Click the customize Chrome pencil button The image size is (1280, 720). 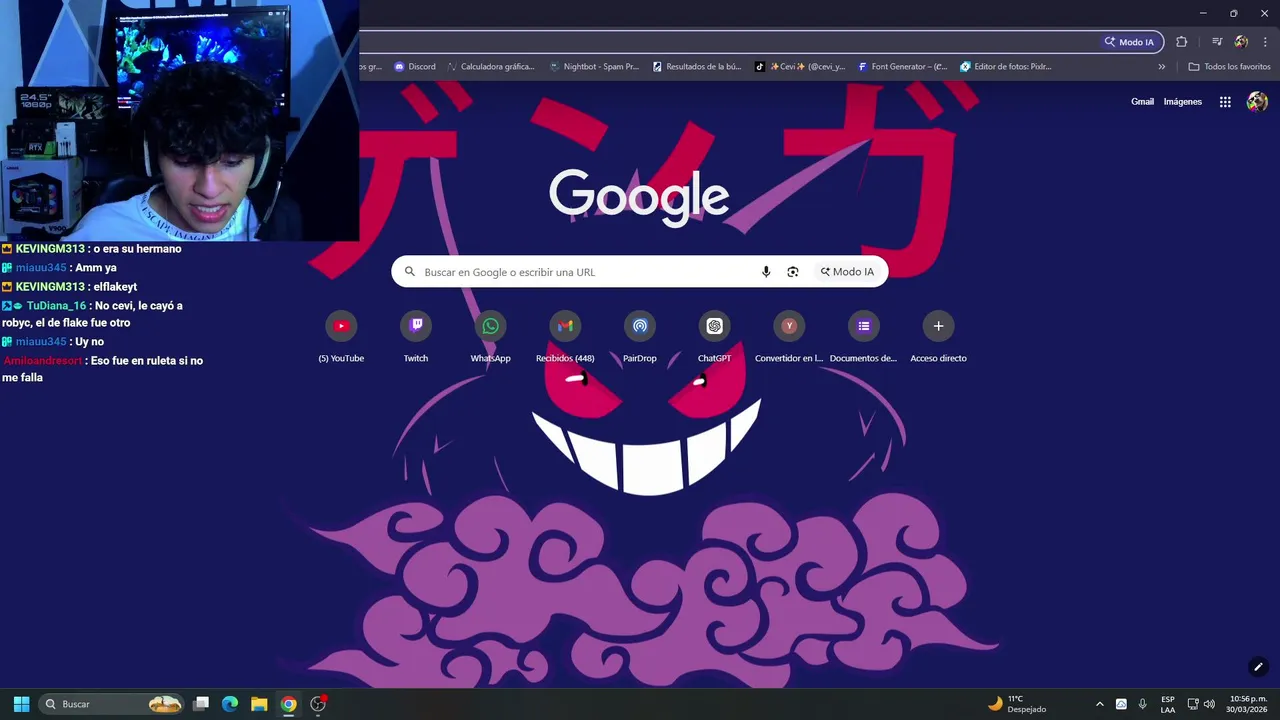click(1258, 667)
